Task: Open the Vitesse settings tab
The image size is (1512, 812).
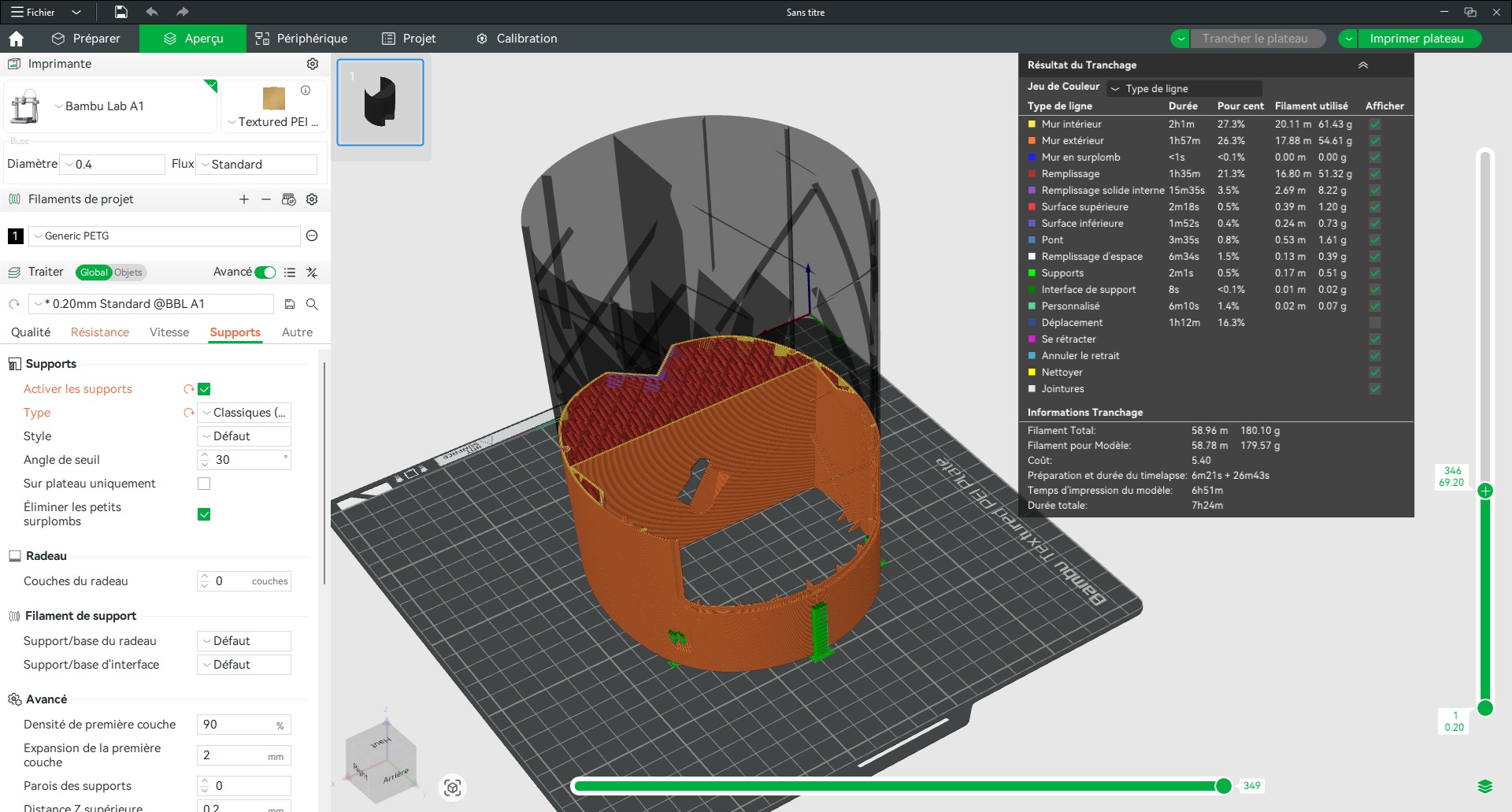Action: (x=169, y=332)
